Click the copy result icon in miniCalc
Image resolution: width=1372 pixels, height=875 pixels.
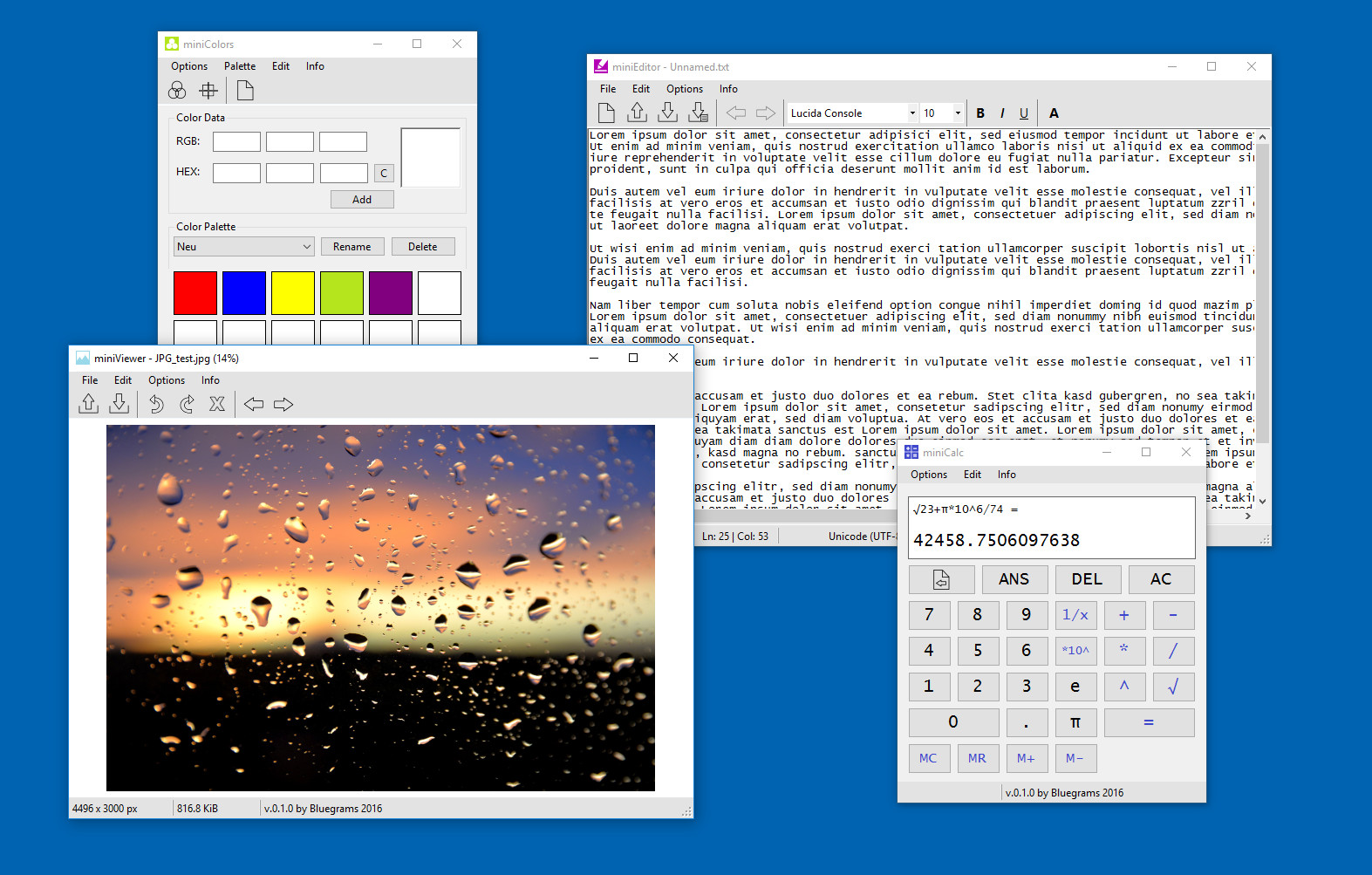941,579
